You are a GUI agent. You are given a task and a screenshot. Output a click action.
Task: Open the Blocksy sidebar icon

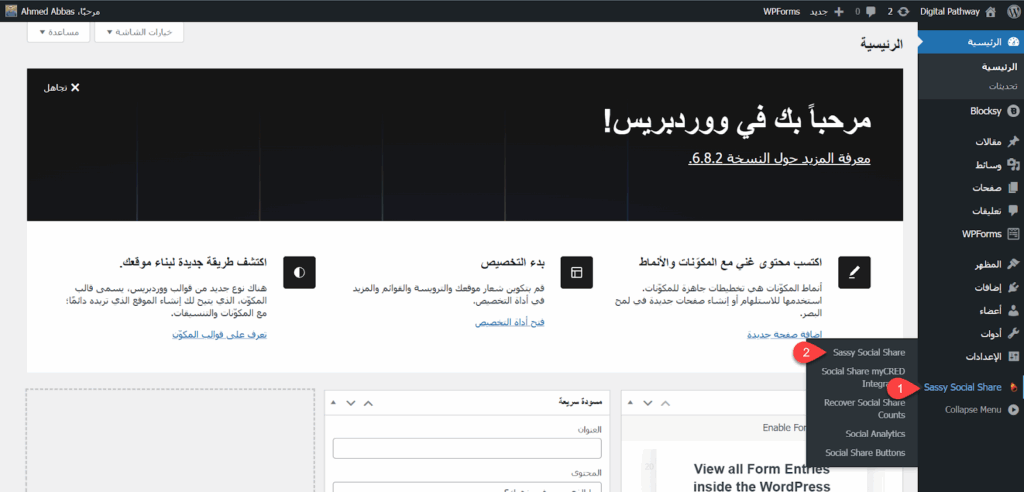pos(1013,111)
